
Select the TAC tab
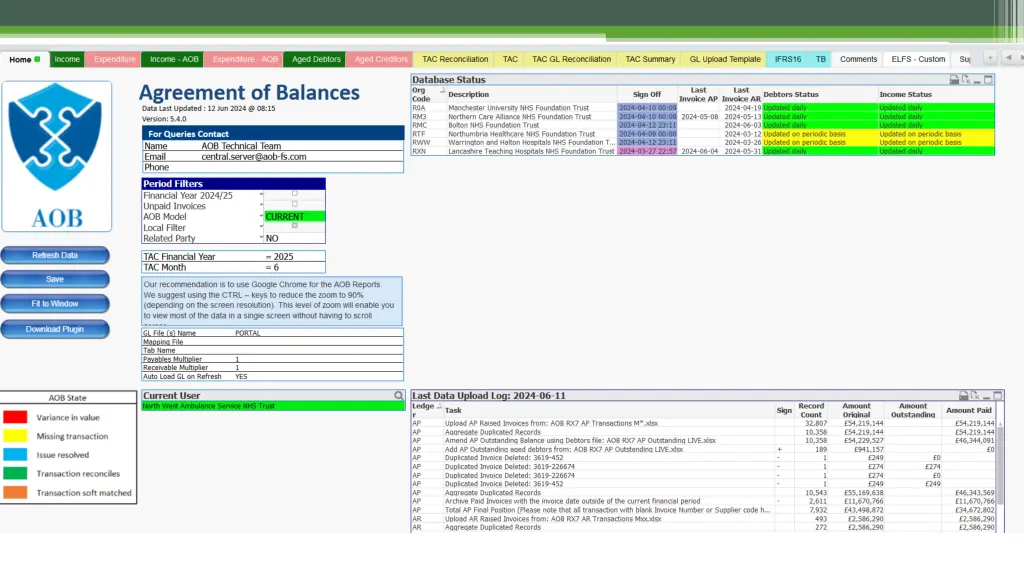(x=510, y=59)
